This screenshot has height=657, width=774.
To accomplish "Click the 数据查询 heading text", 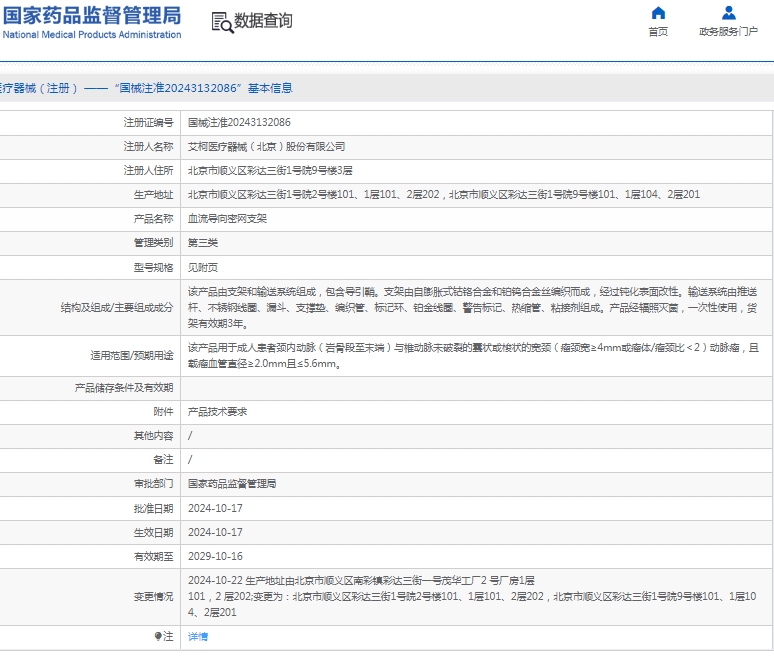I will [263, 21].
